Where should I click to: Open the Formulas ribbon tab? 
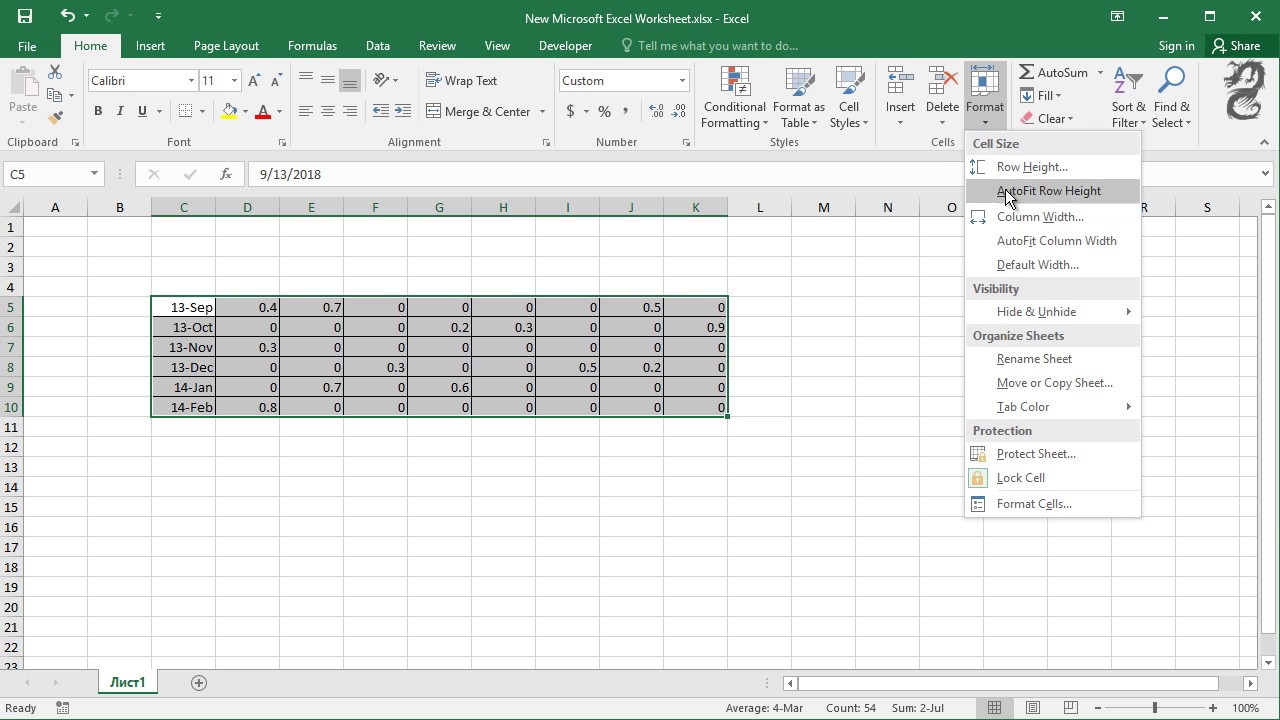pos(312,46)
